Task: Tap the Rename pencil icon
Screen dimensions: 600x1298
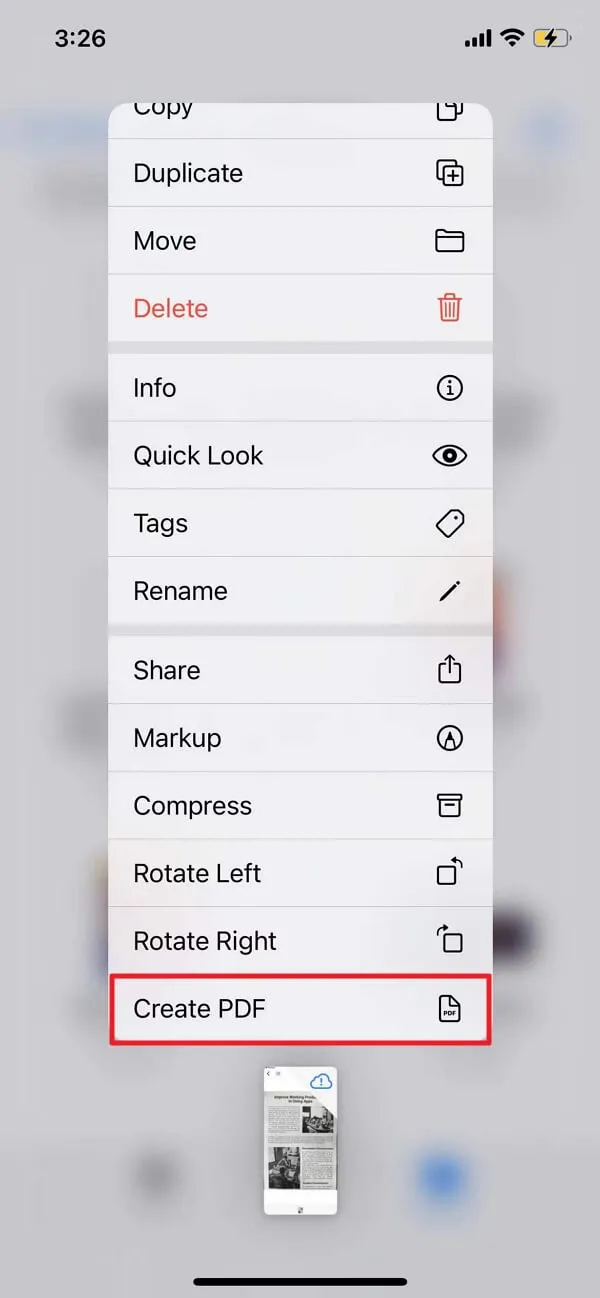Action: tap(450, 591)
